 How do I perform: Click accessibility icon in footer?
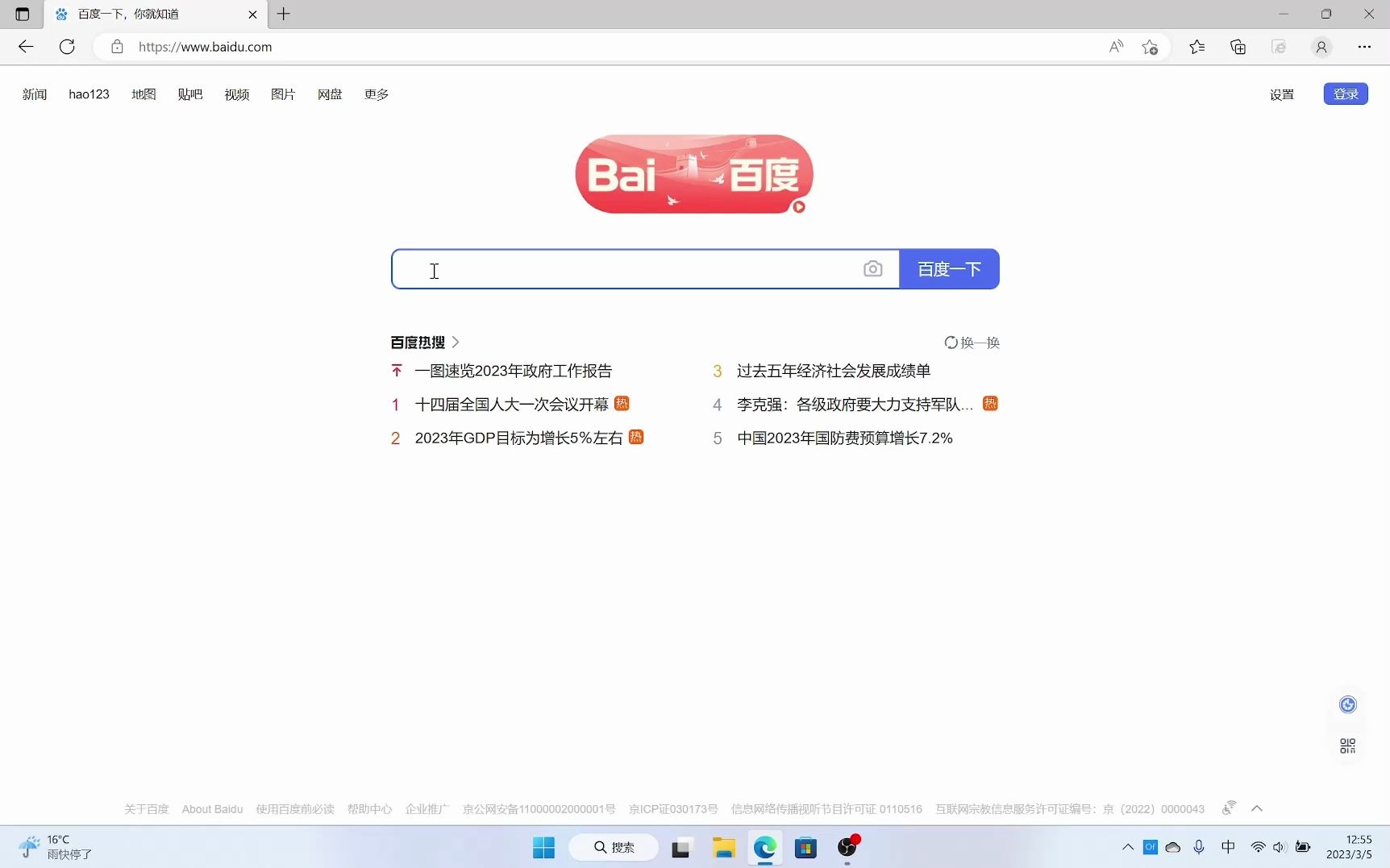pos(1229,808)
